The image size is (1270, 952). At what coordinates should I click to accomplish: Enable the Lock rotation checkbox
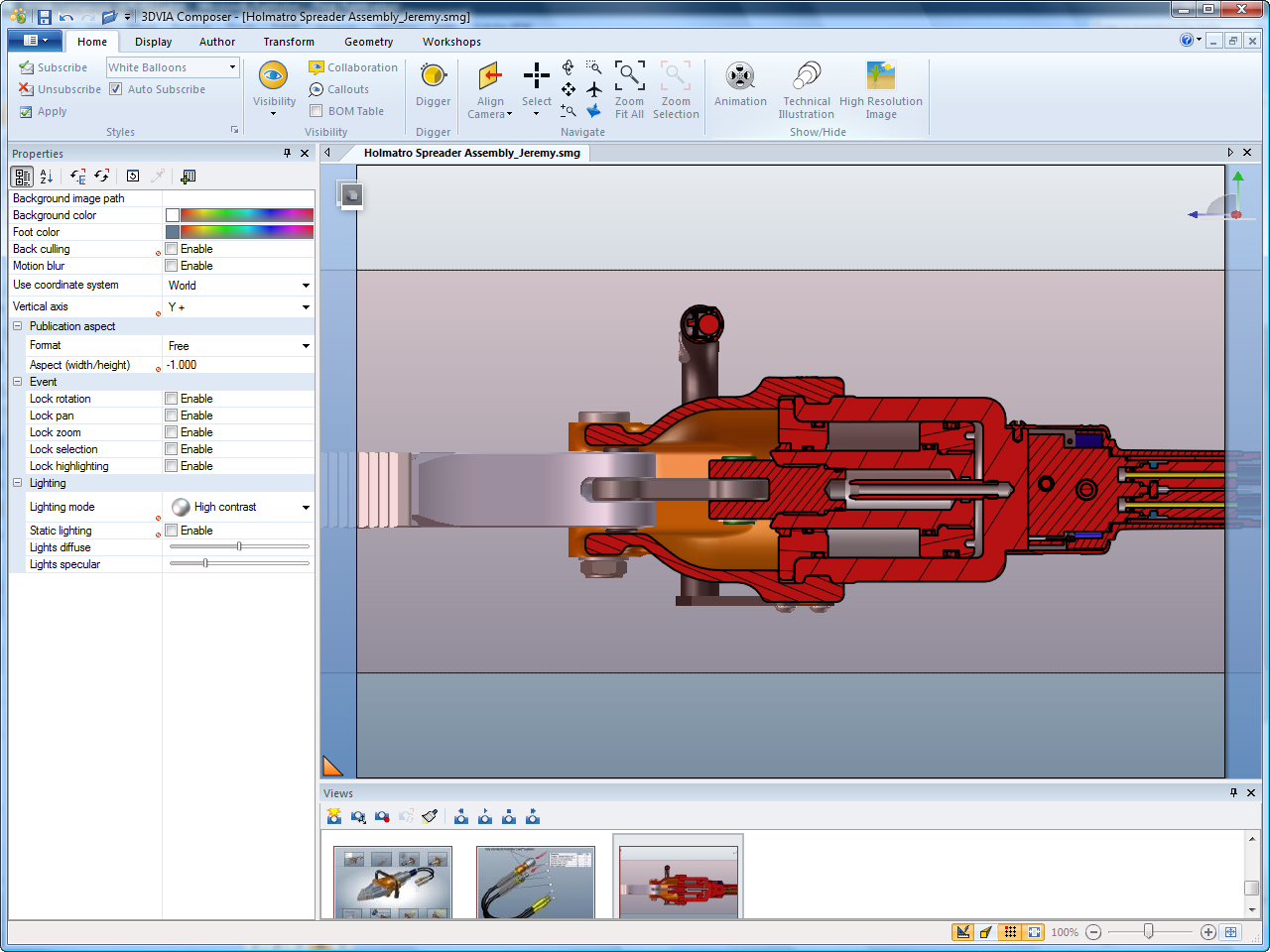coord(172,399)
